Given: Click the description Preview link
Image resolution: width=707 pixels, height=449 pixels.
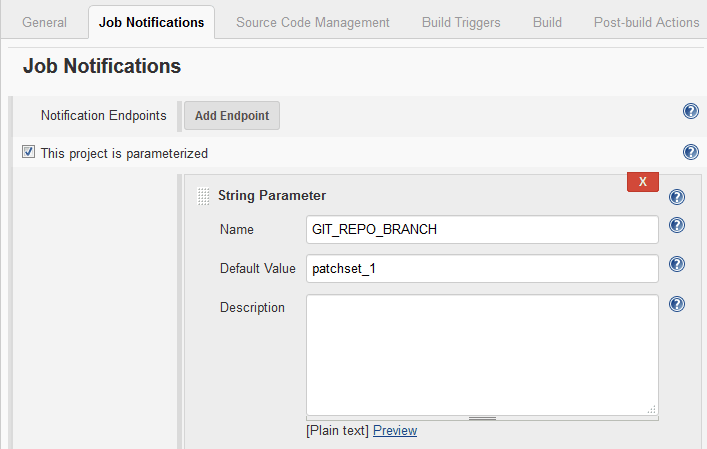Looking at the screenshot, I should [x=395, y=430].
